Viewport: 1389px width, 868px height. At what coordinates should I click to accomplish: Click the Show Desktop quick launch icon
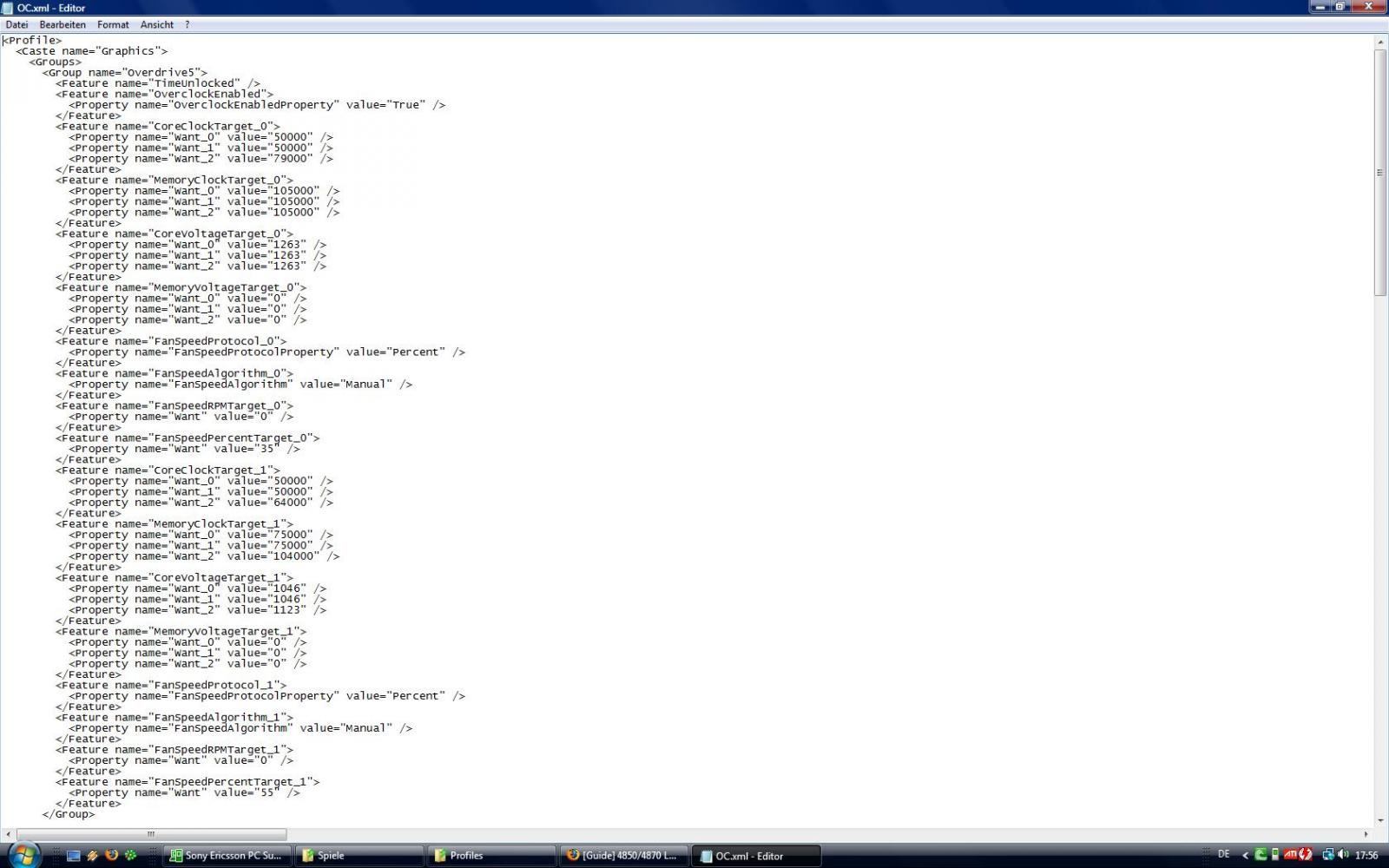click(x=74, y=855)
